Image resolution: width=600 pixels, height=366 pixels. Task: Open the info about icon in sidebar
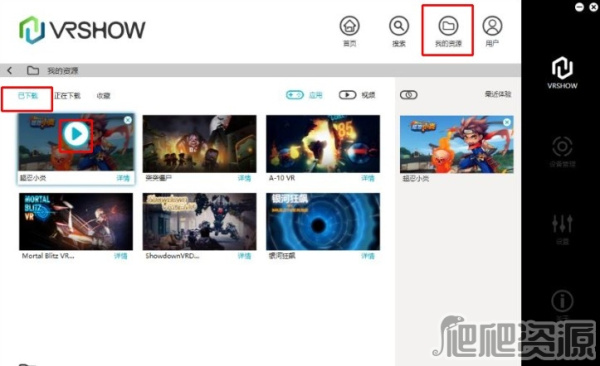pos(562,301)
